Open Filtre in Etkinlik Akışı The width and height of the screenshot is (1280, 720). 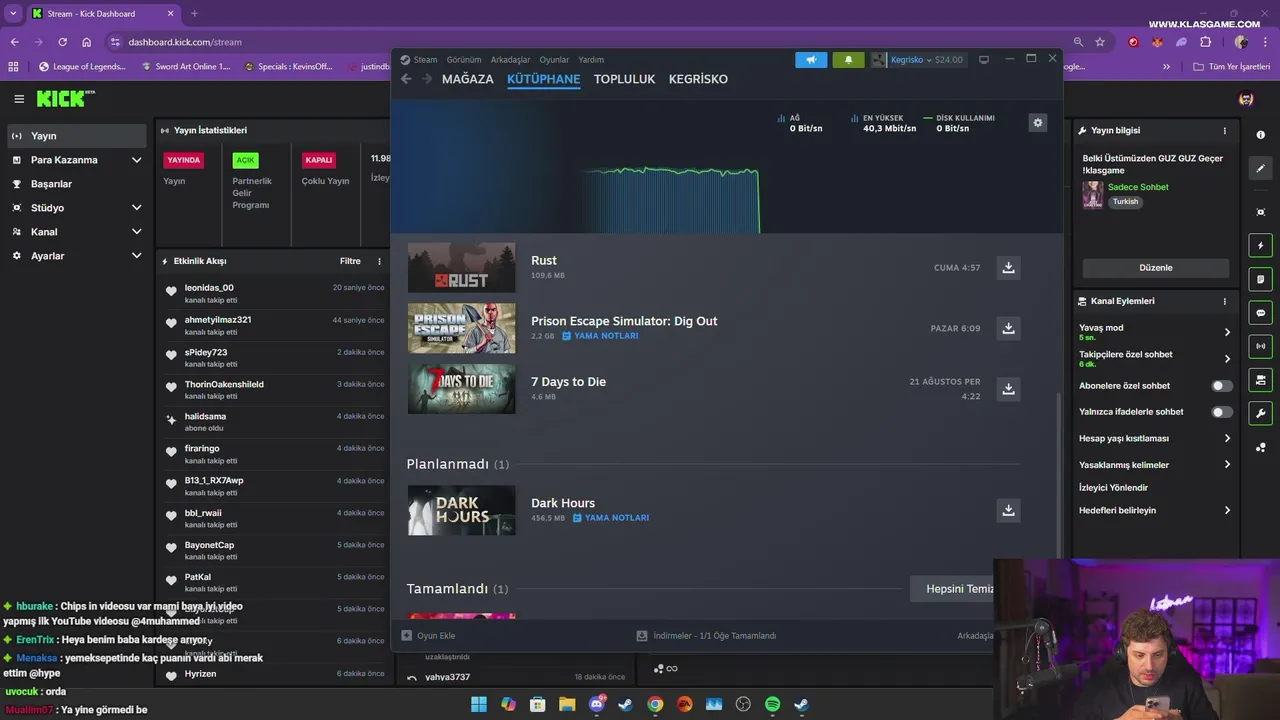coord(350,261)
